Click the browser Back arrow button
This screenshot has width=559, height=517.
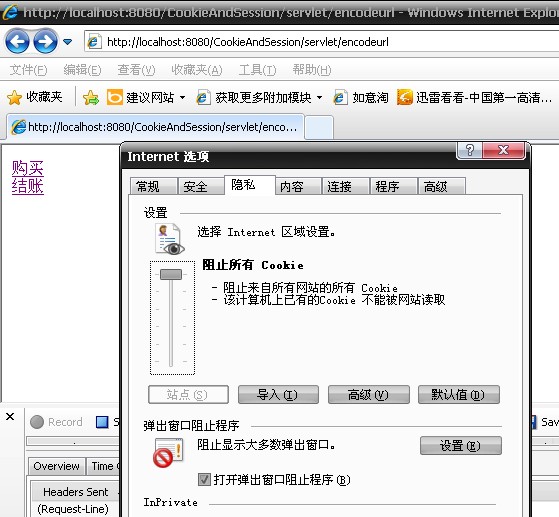tap(17, 42)
